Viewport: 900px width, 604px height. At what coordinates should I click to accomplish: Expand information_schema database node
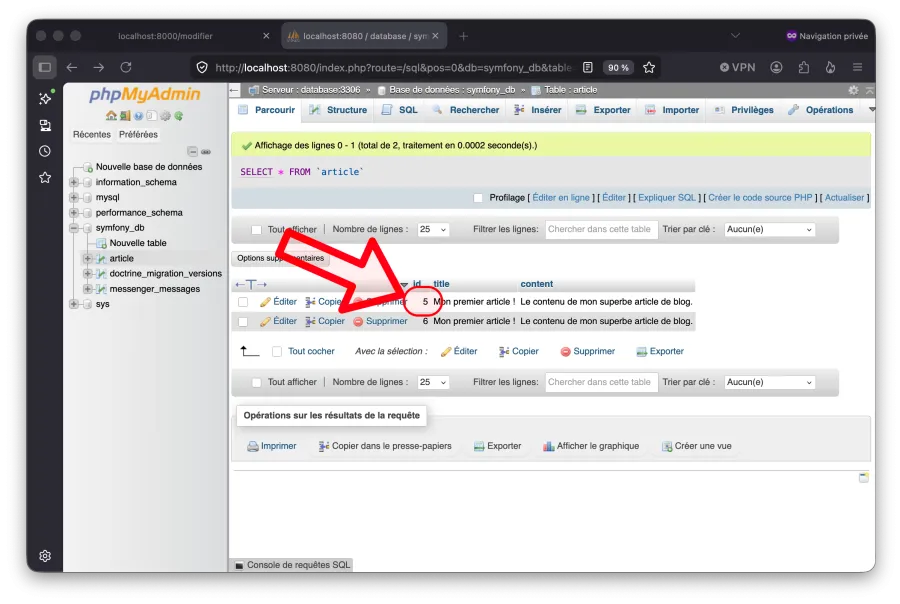74,183
